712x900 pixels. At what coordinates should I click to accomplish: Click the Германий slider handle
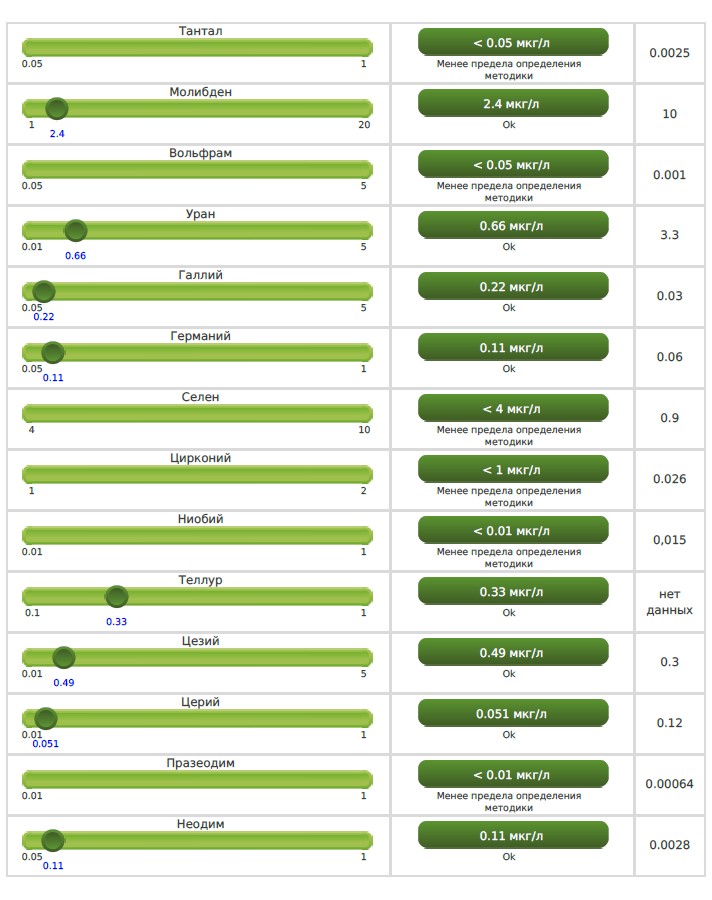coord(53,353)
